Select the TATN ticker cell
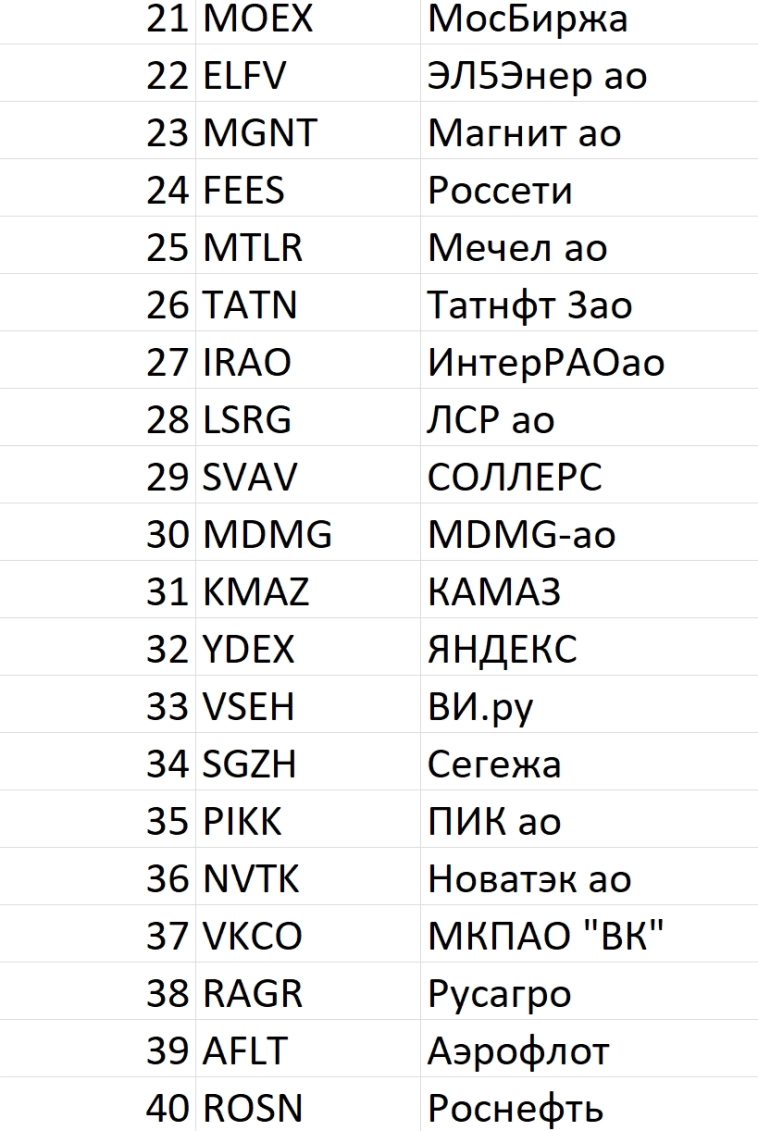 pyautogui.click(x=250, y=305)
